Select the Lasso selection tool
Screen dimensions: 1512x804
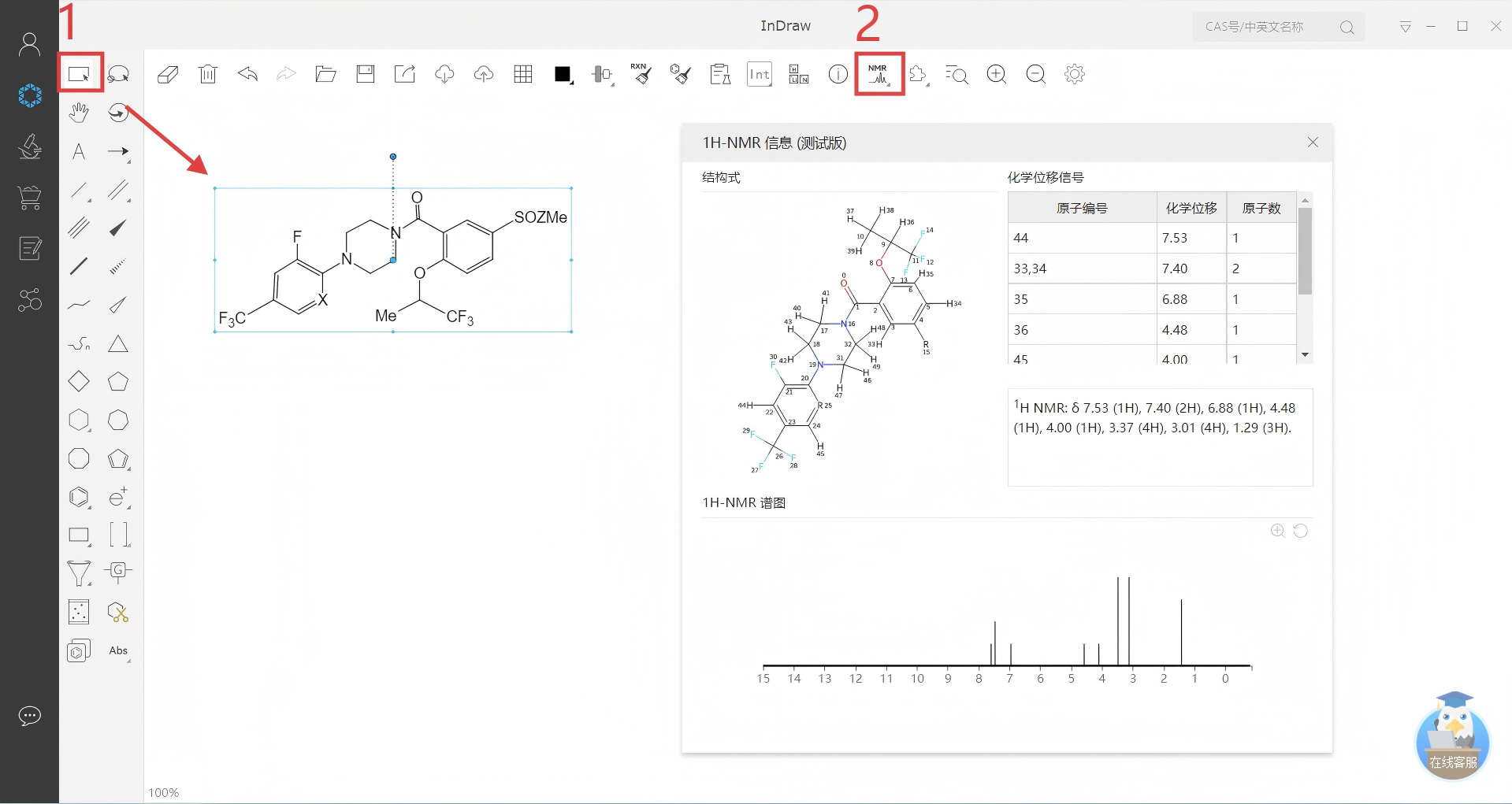click(118, 73)
